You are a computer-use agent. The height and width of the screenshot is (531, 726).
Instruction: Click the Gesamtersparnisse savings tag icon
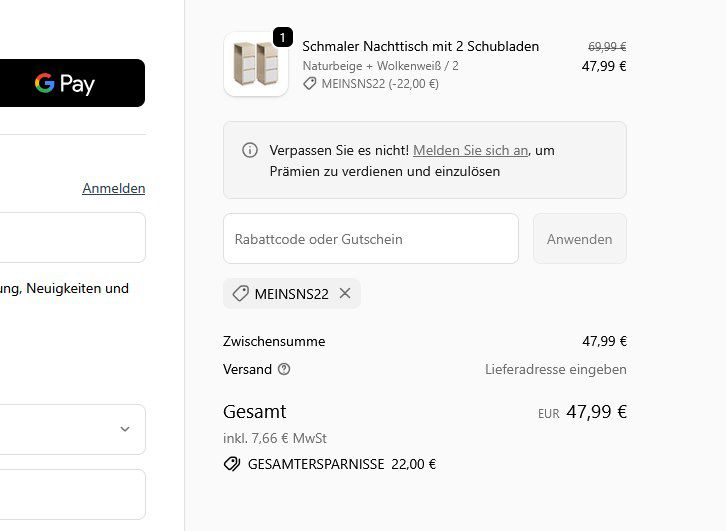[x=231, y=464]
